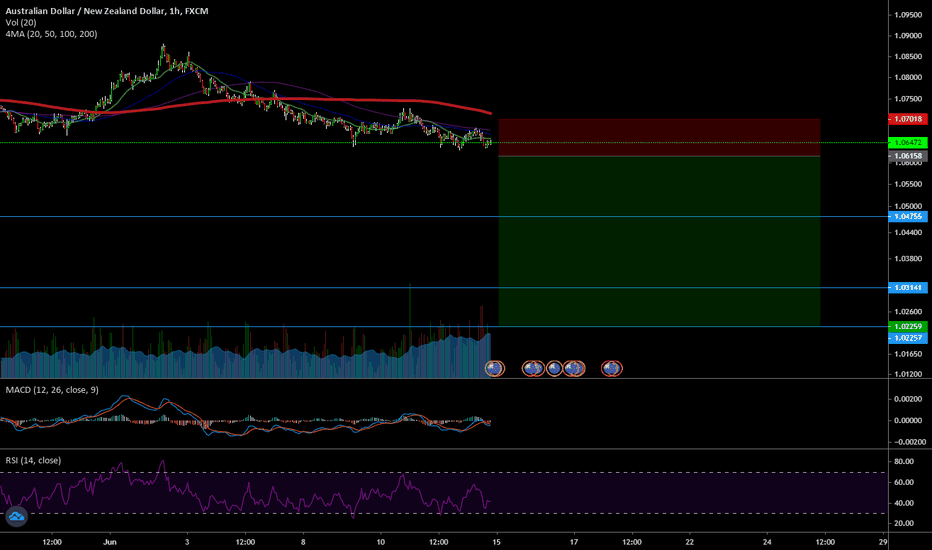Click the cloud snapshot icon in the corner
The image size is (932, 550).
tap(16, 516)
